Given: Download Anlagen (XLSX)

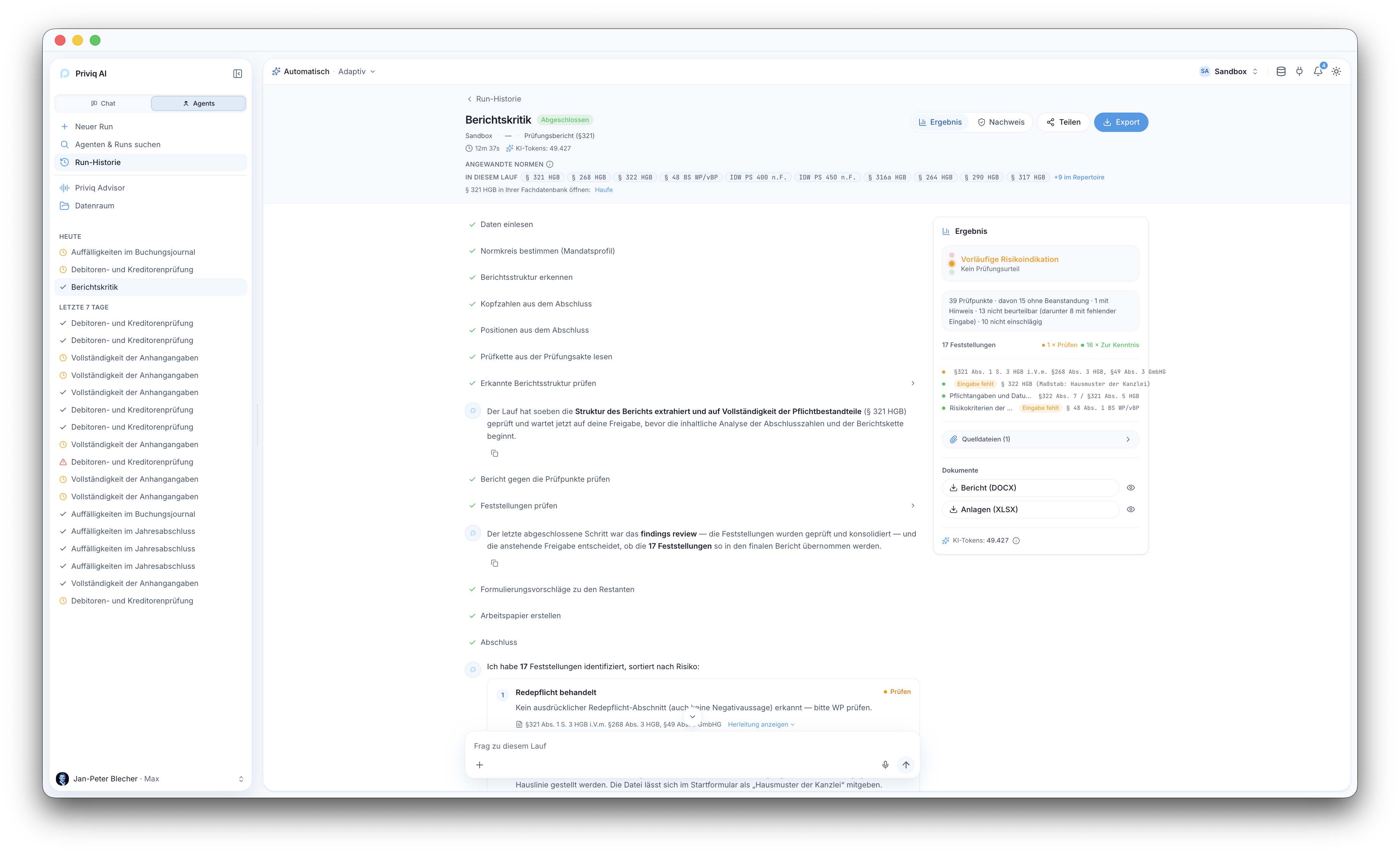Looking at the screenshot, I should pyautogui.click(x=1030, y=510).
